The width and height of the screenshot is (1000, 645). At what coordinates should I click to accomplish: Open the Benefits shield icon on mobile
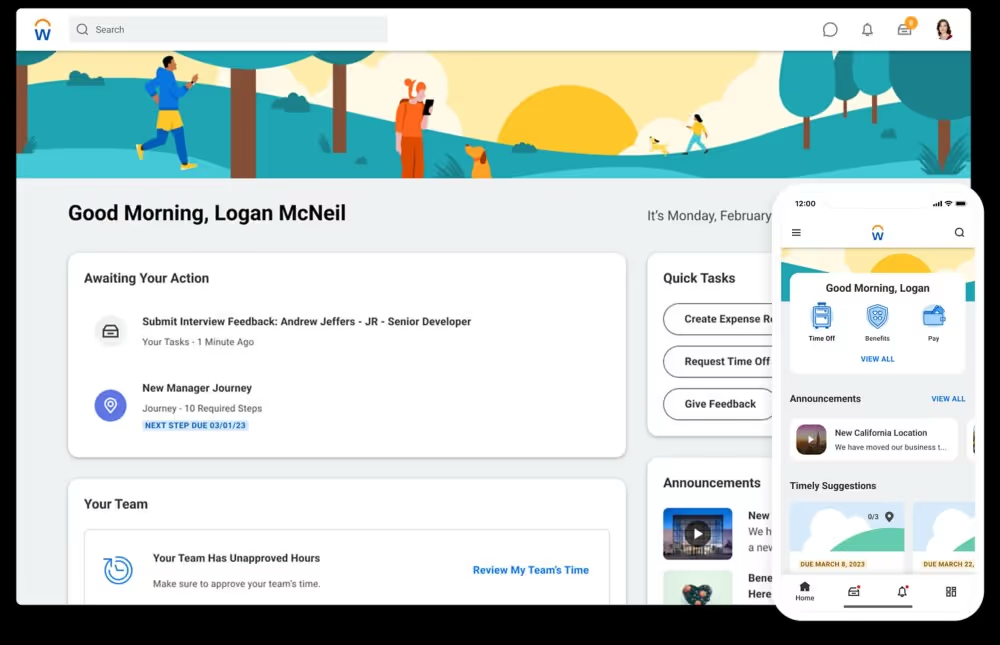tap(878, 323)
